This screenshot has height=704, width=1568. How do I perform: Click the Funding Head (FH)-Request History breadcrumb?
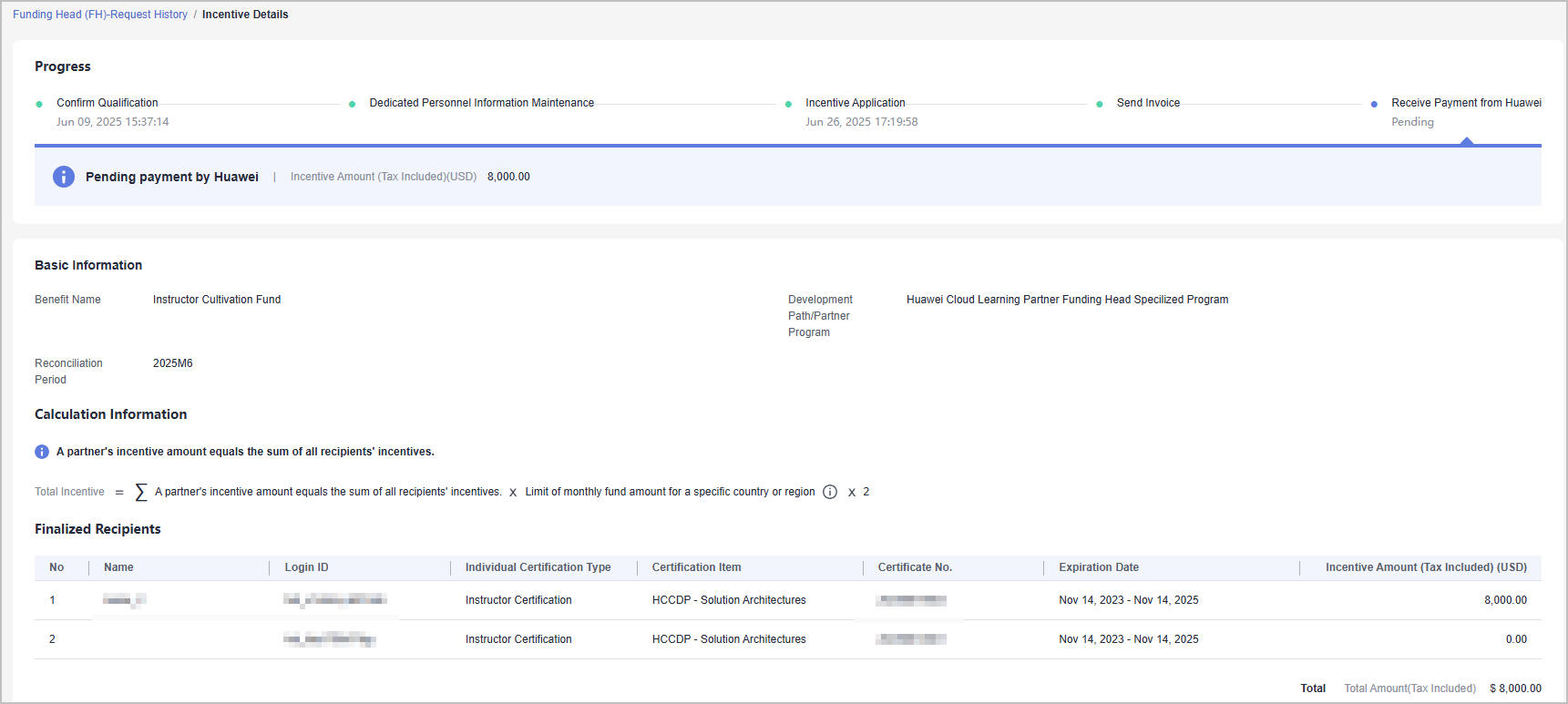[100, 15]
